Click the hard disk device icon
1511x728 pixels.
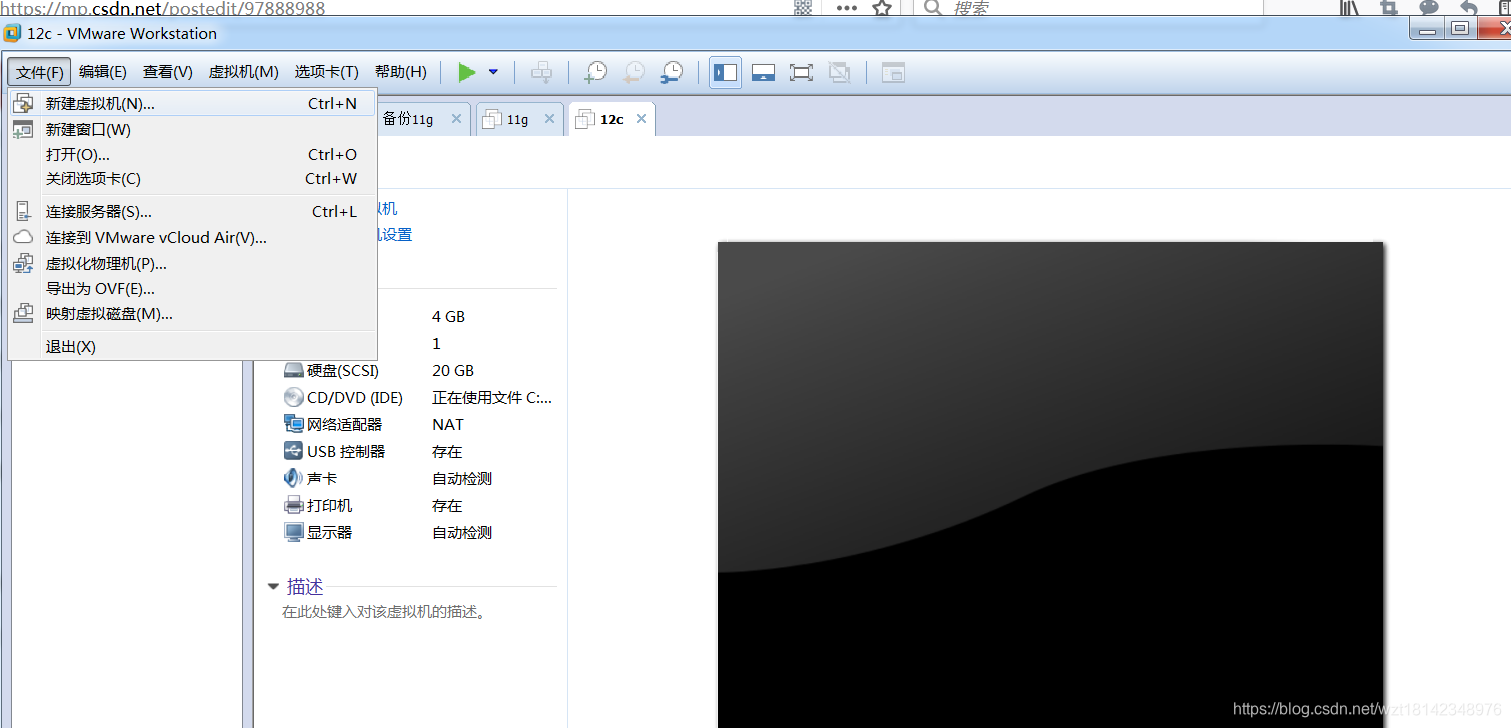tap(293, 370)
